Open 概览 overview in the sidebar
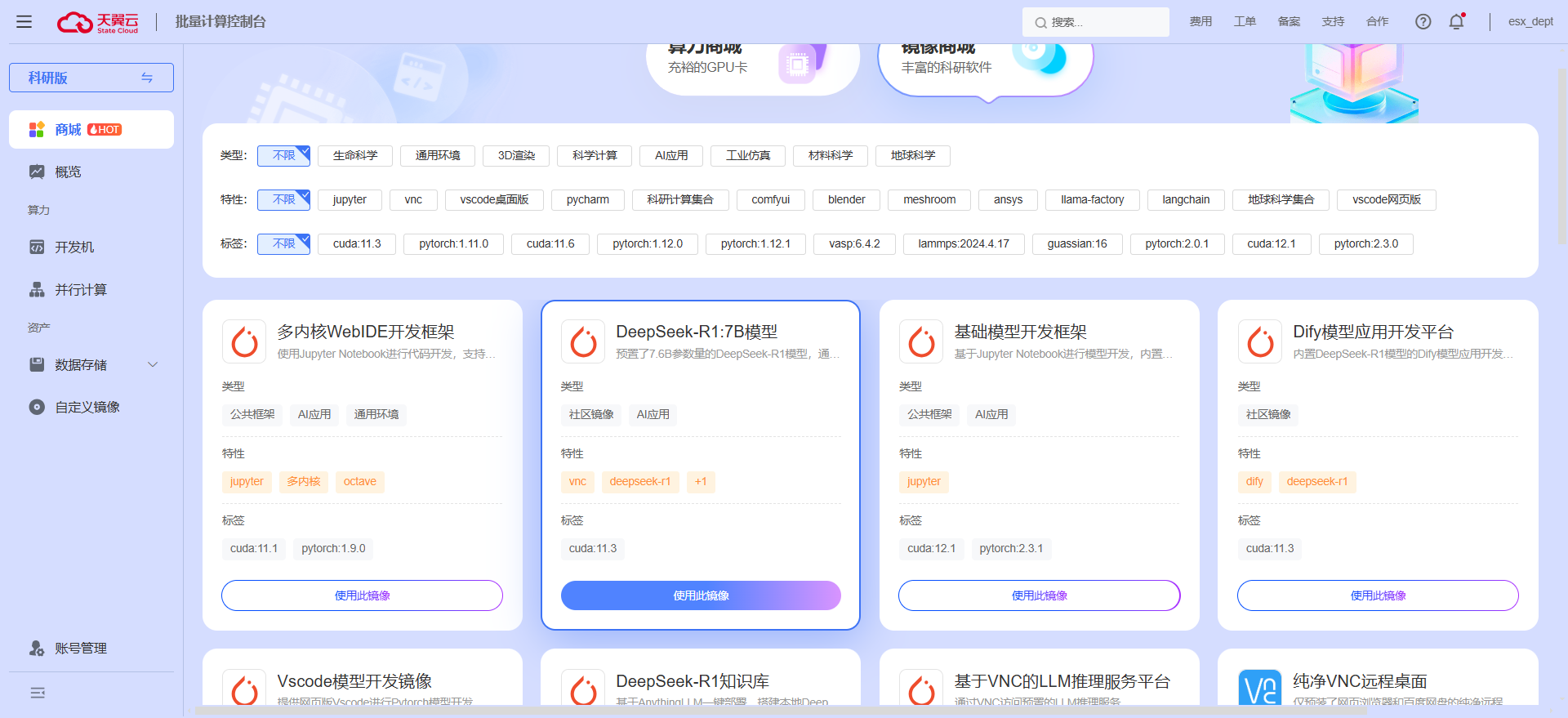The height and width of the screenshot is (718, 1568). point(68,172)
